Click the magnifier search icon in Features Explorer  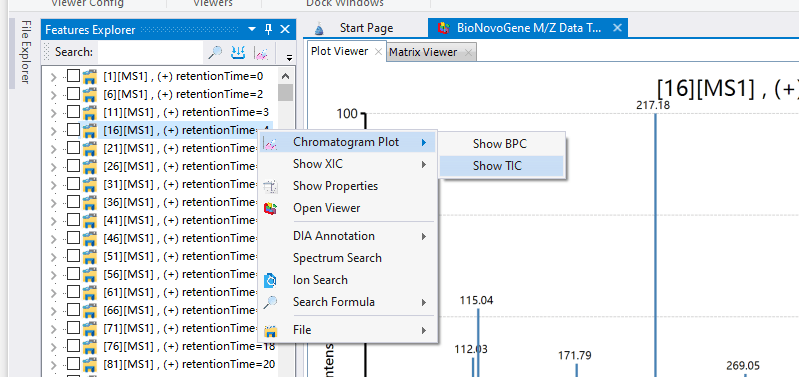(215, 52)
